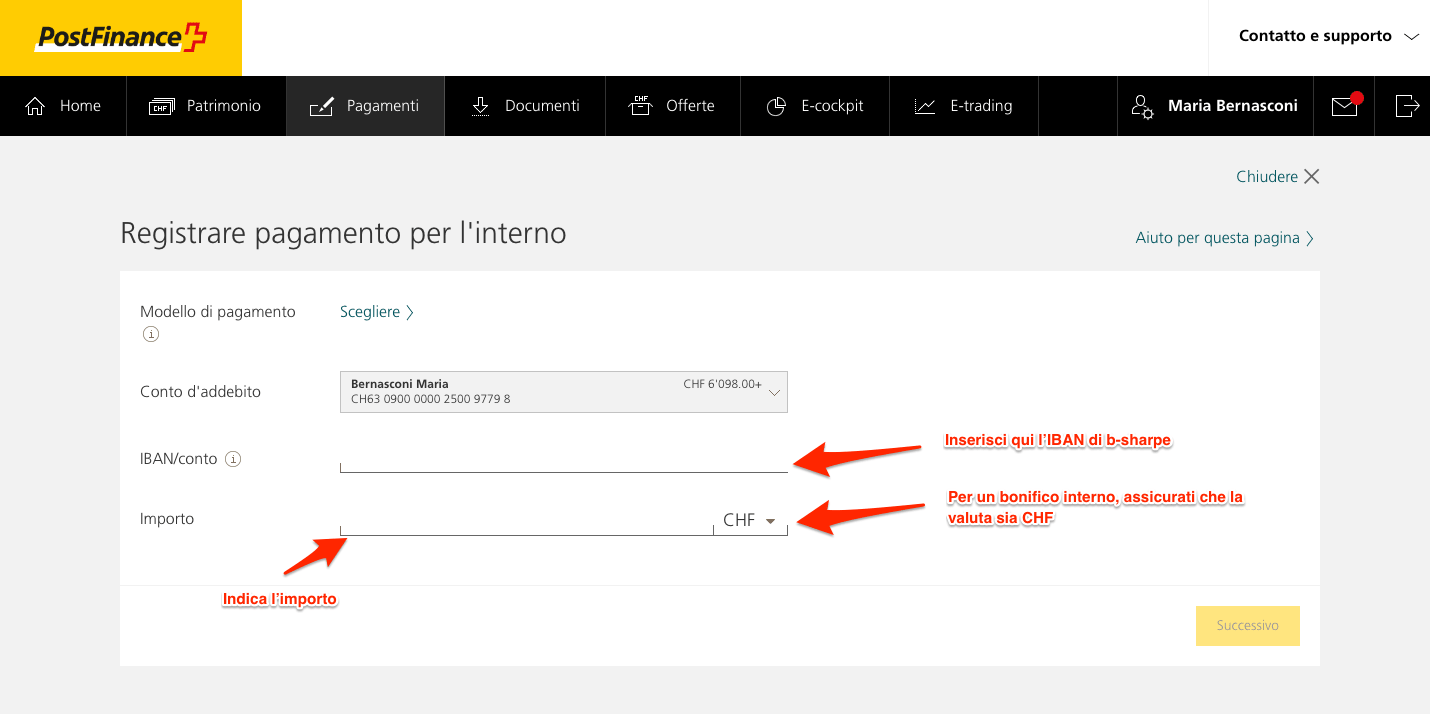Select the Pagamenti menu tab
This screenshot has height=714, width=1430.
coord(365,106)
